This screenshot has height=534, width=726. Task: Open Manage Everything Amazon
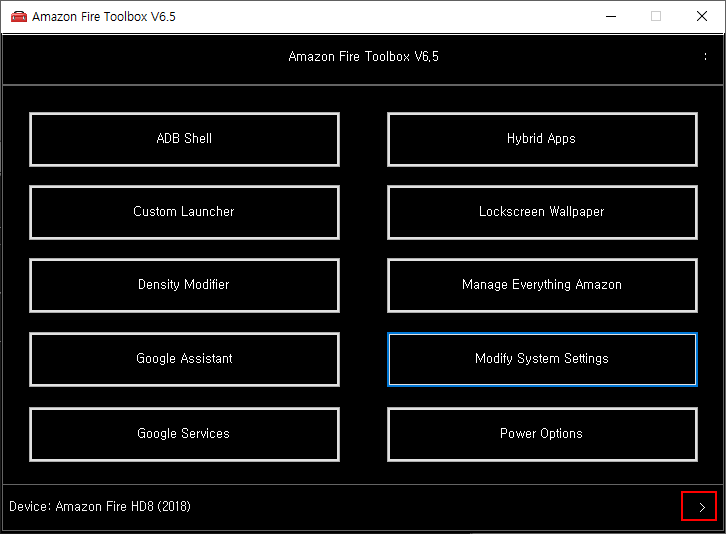point(542,285)
